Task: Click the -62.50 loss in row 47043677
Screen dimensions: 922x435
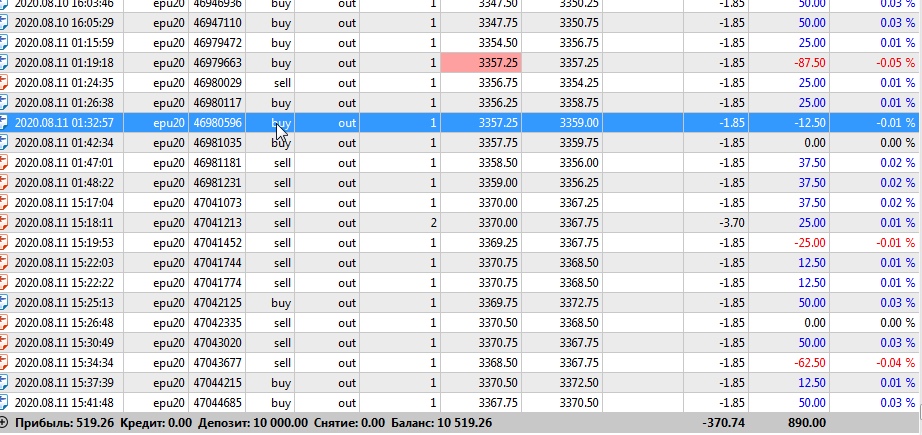Action: [810, 363]
